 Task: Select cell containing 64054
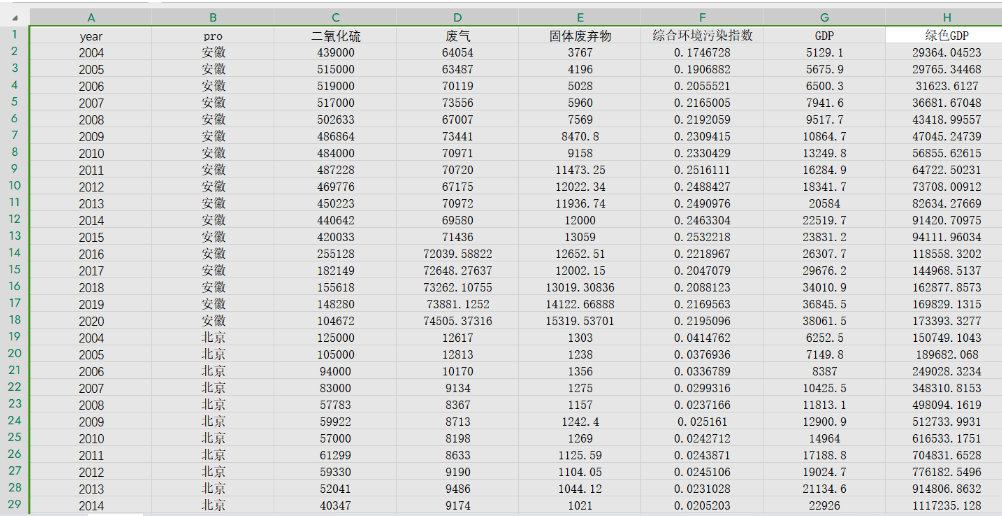coord(458,52)
